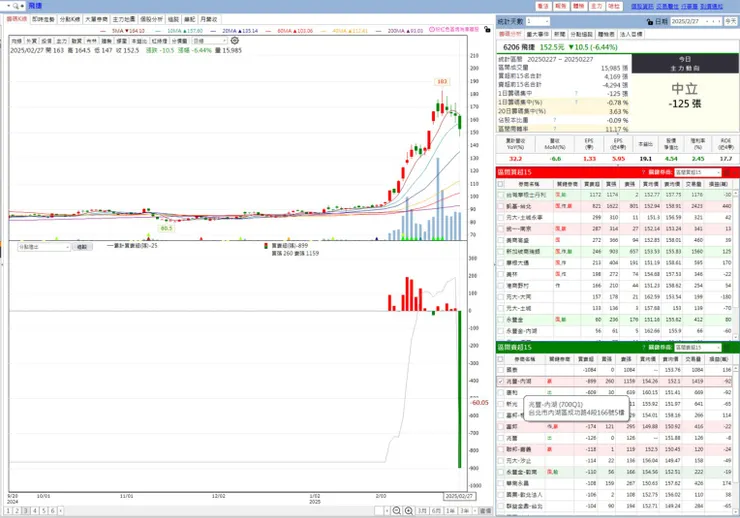This screenshot has height=518, width=740.
Task: Click help icon in green 區間賣超15 header
Action: [x=643, y=347]
